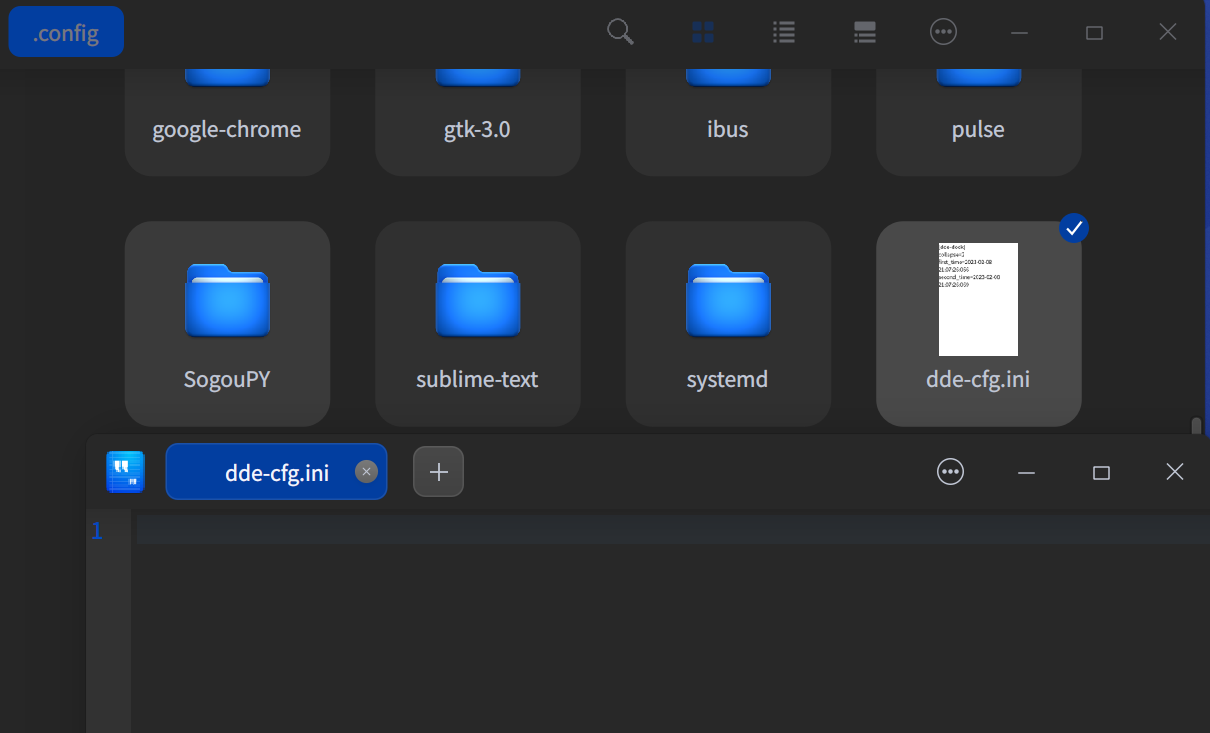Open file manager more options menu
The width and height of the screenshot is (1210, 733).
[x=943, y=32]
